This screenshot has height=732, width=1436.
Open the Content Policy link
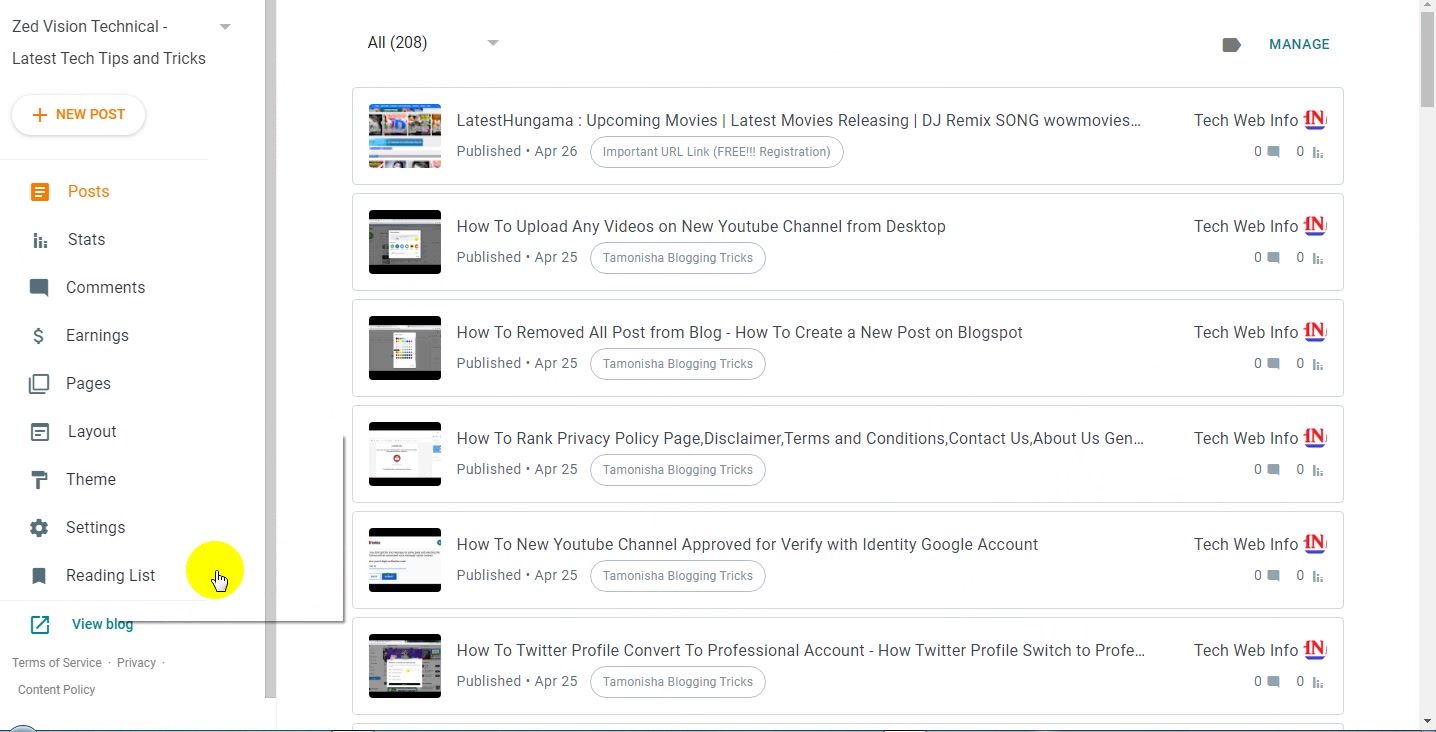click(x=57, y=690)
